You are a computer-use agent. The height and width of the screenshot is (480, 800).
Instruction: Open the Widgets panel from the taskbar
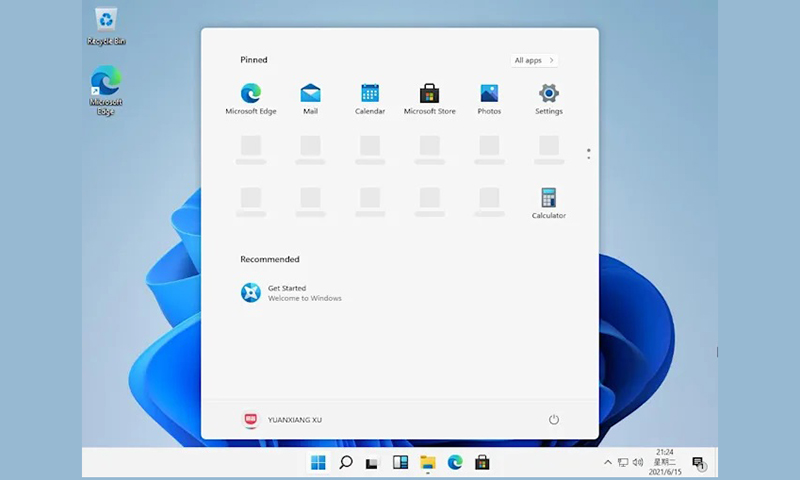[x=400, y=463]
